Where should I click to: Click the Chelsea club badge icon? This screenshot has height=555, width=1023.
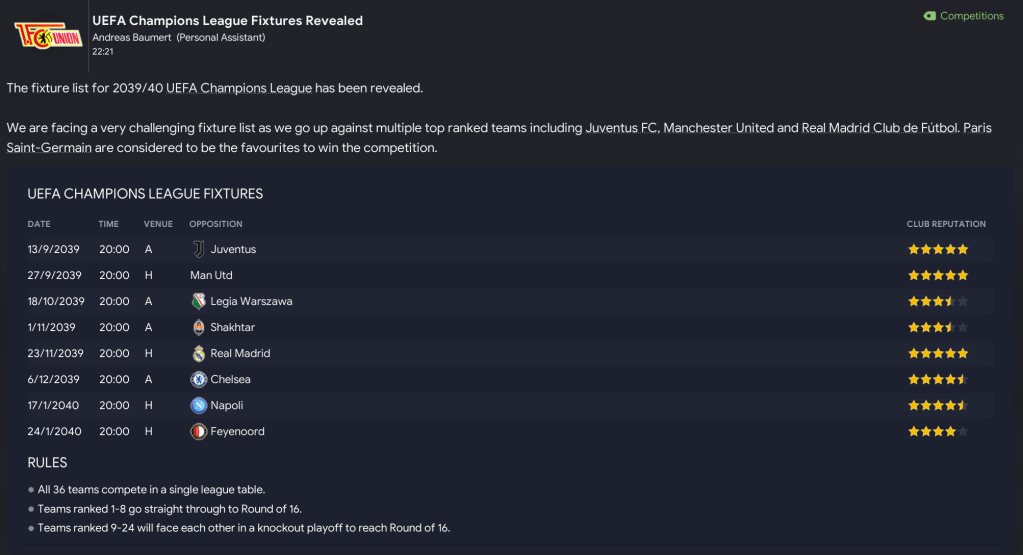click(198, 379)
